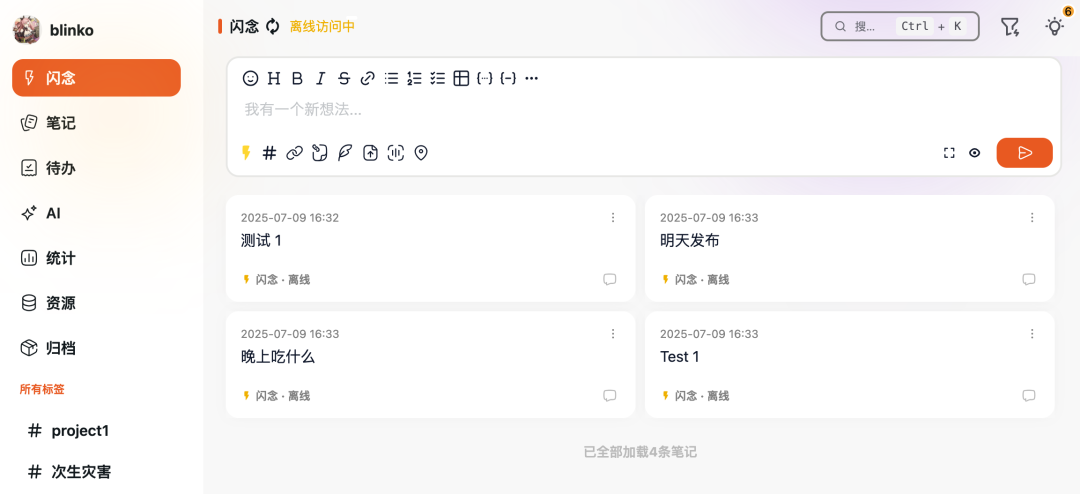Click the blinko user avatar

[26, 30]
